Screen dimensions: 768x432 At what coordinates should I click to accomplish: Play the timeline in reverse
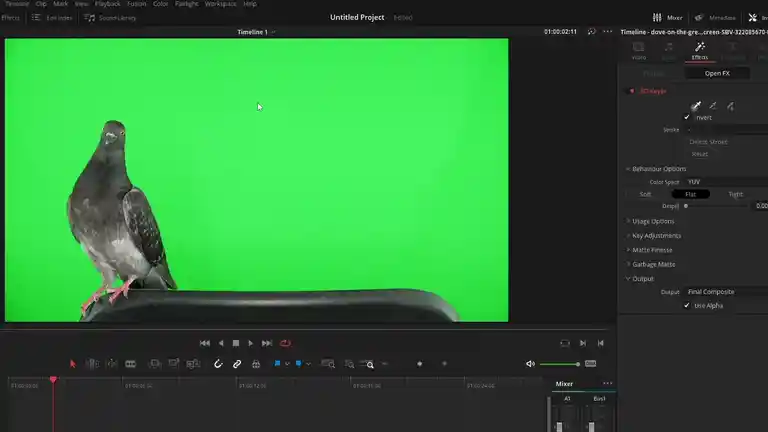tap(221, 343)
